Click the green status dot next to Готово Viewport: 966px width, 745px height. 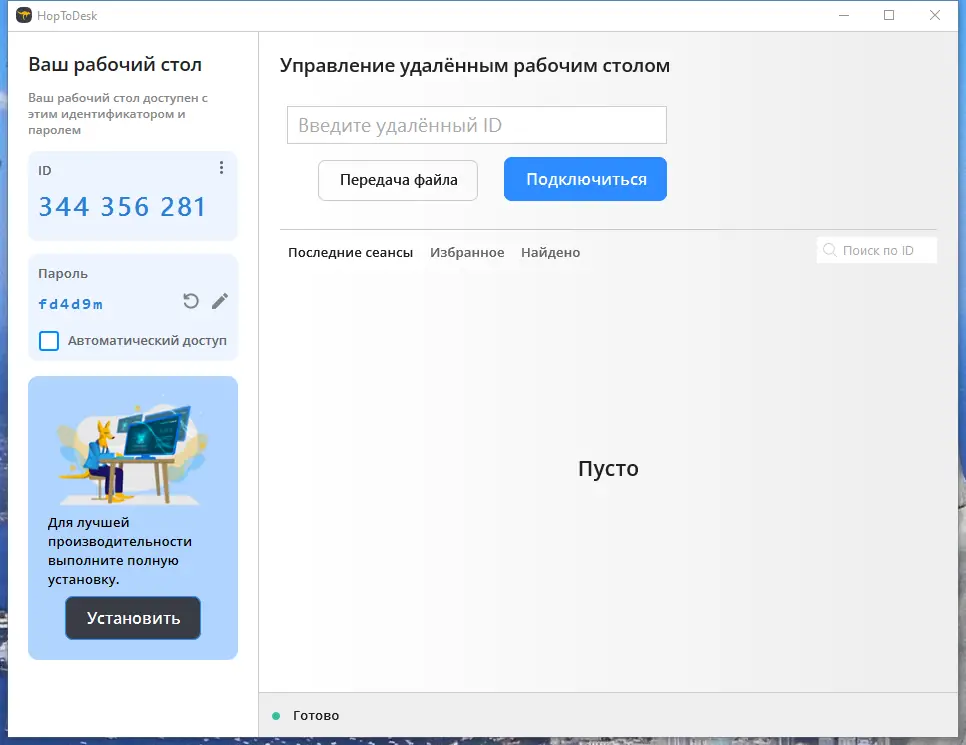click(277, 716)
